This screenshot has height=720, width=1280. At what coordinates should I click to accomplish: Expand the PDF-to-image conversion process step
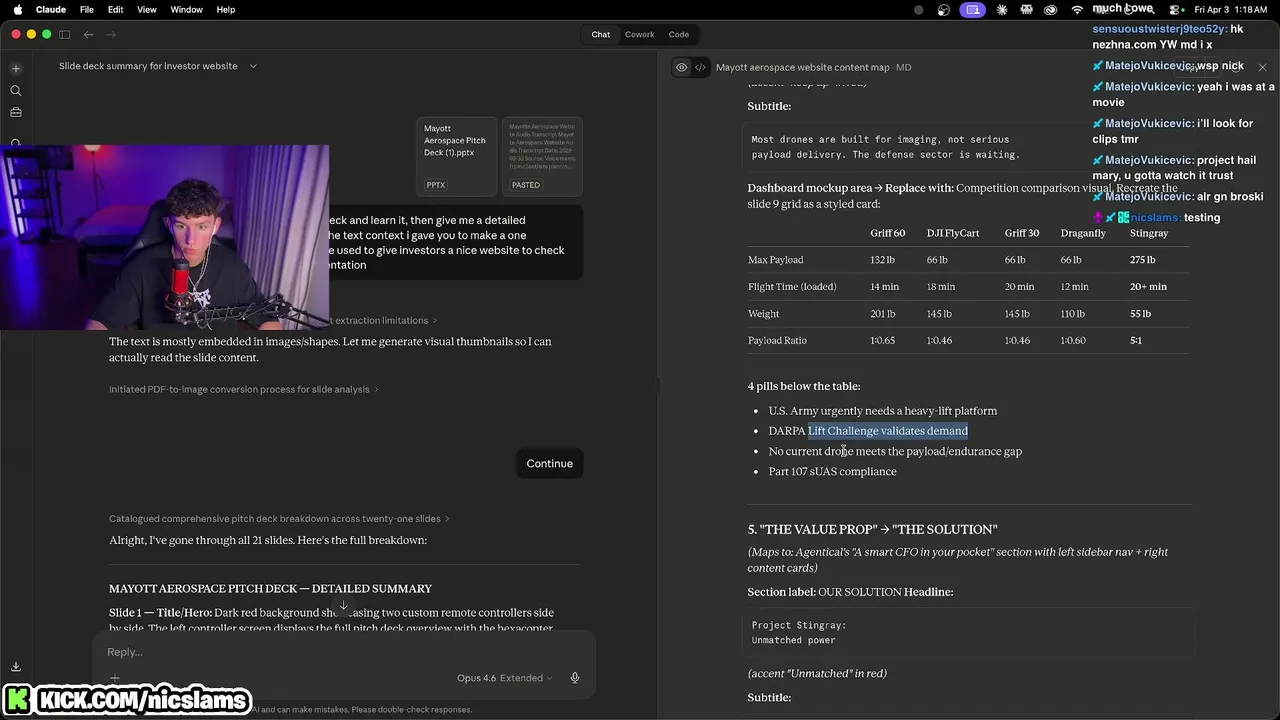(x=244, y=389)
